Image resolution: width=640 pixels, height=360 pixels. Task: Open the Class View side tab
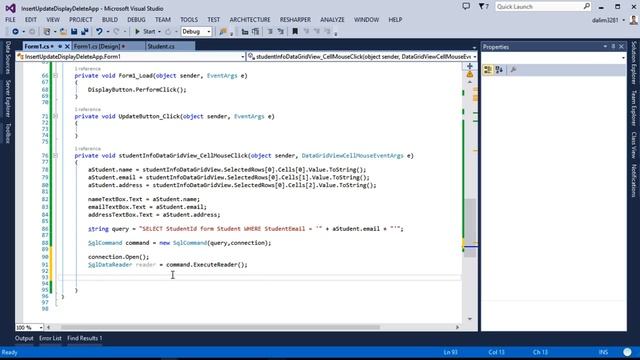[x=634, y=144]
